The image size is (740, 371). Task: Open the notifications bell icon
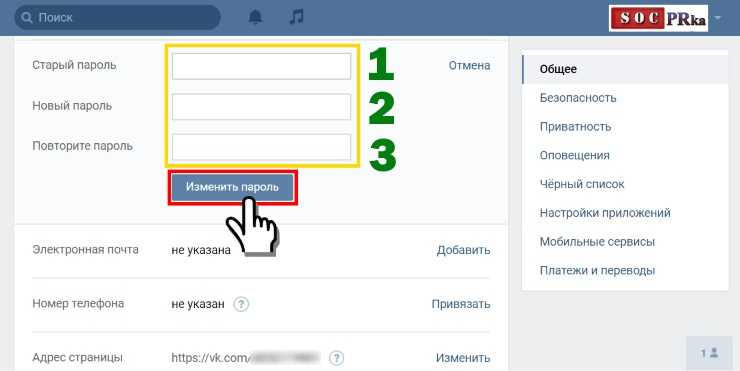click(255, 17)
